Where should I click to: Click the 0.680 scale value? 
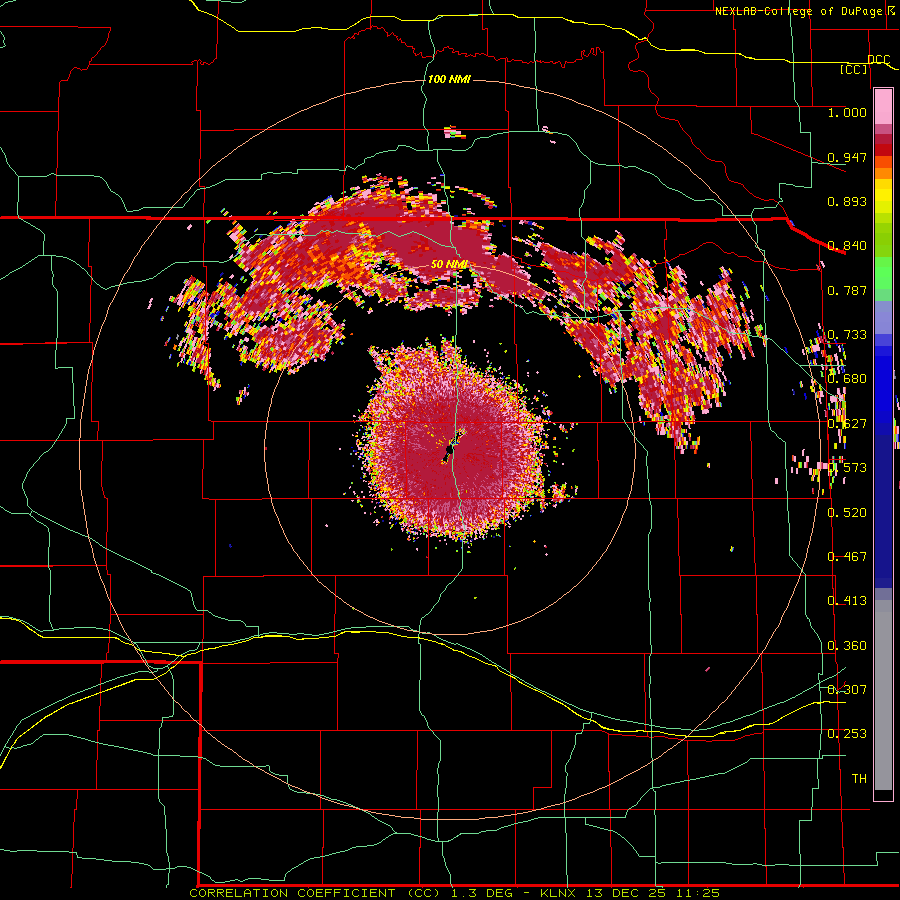tap(847, 379)
